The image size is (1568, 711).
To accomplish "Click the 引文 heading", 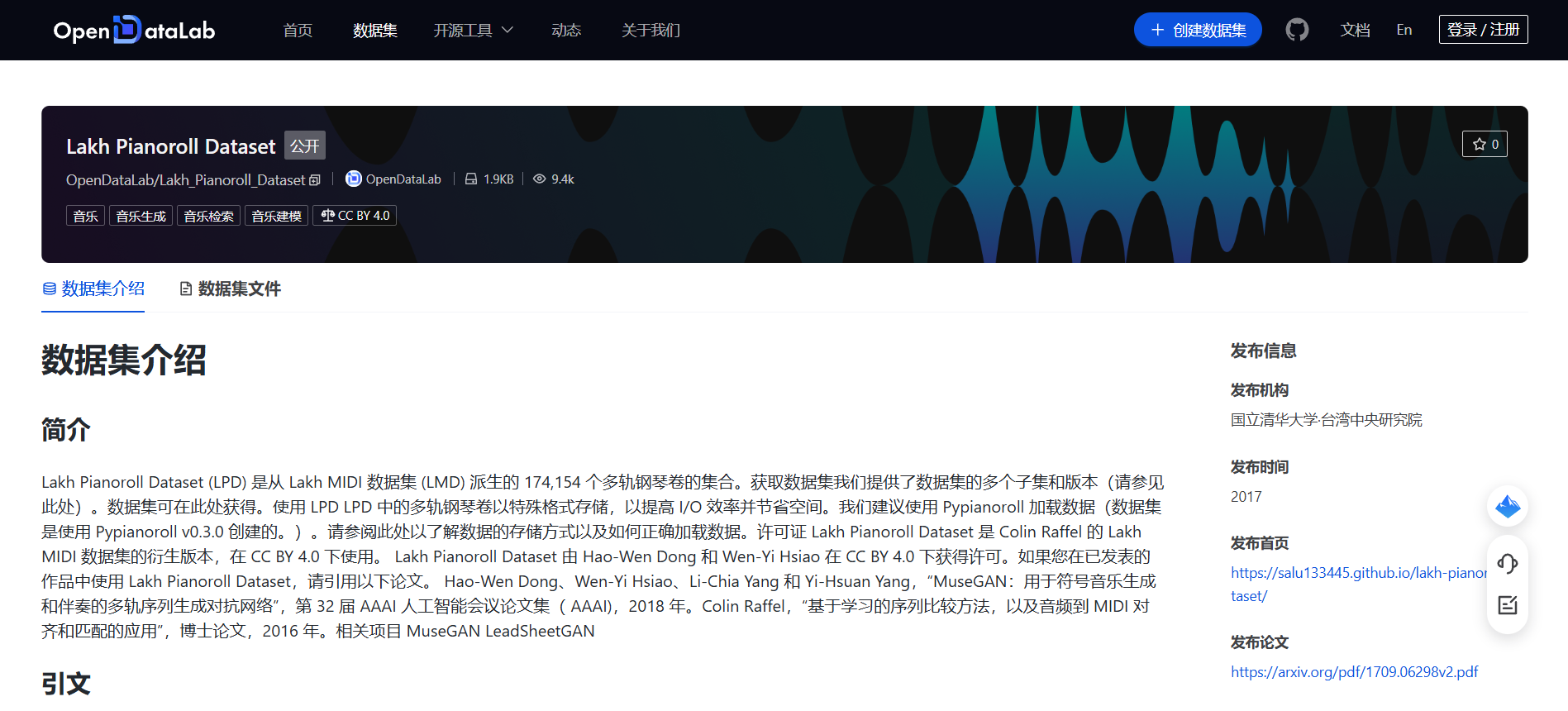I will pos(66,684).
